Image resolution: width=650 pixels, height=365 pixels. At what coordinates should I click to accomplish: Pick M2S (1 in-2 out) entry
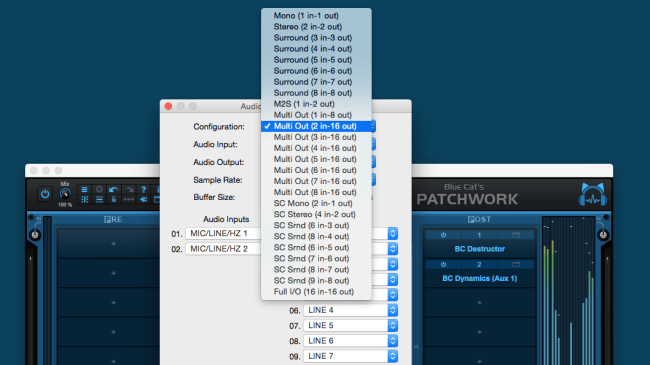pos(316,104)
